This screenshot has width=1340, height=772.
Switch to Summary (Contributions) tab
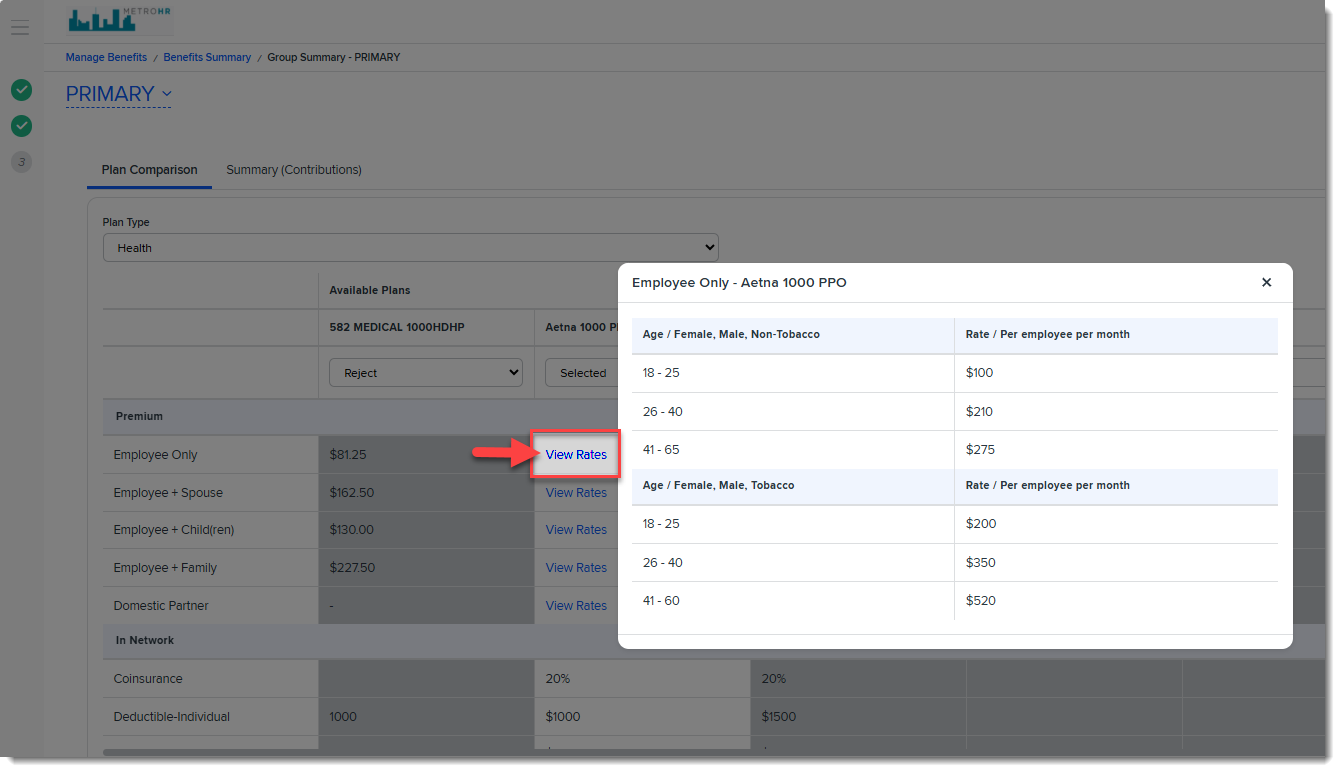pyautogui.click(x=294, y=170)
